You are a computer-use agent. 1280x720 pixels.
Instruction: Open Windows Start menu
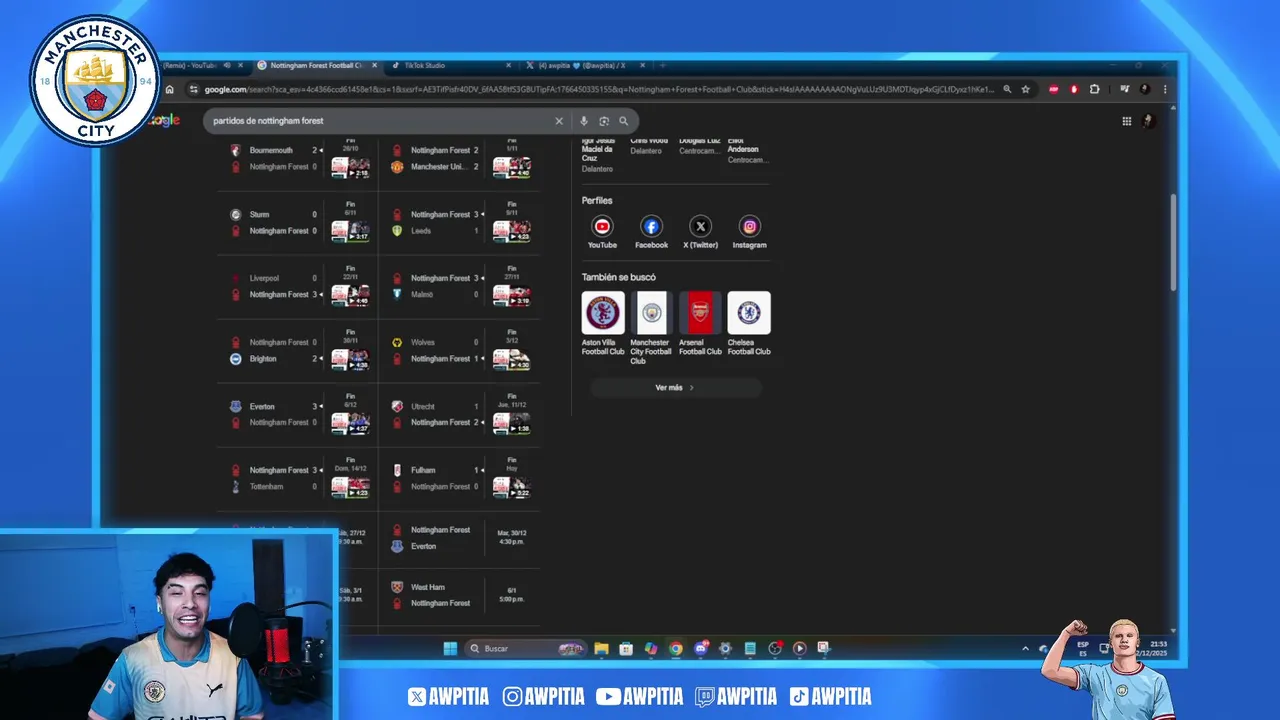coord(450,648)
